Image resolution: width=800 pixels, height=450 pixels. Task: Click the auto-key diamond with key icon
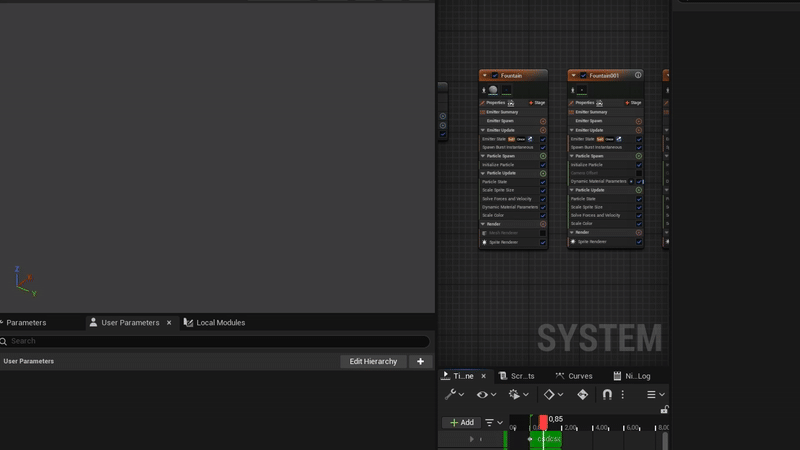[x=582, y=394]
